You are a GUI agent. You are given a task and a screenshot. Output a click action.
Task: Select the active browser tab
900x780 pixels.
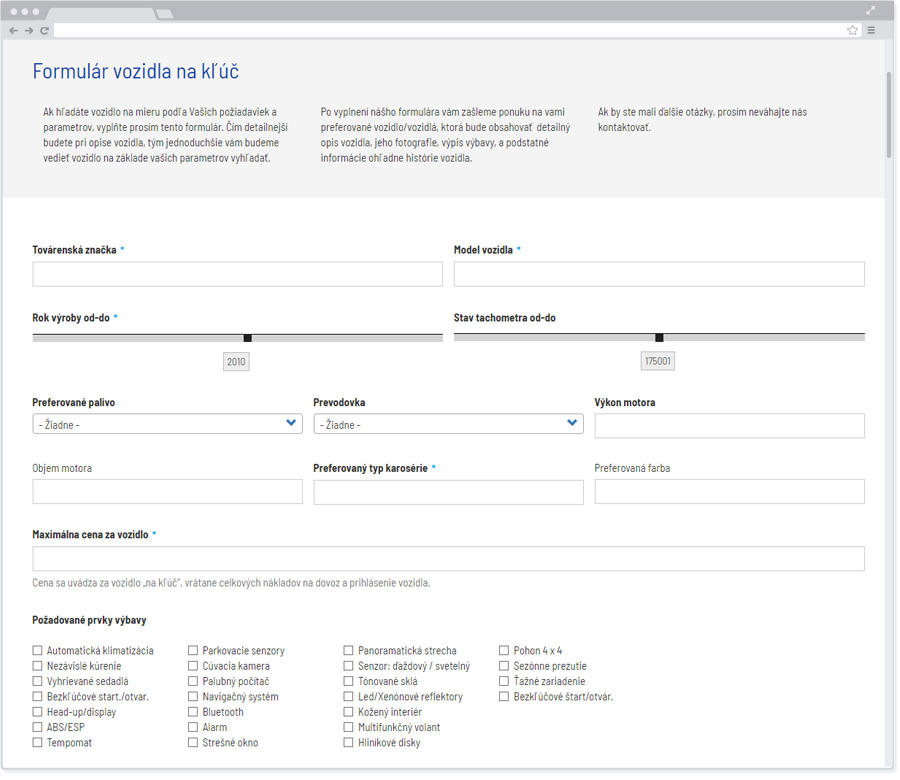[100, 13]
